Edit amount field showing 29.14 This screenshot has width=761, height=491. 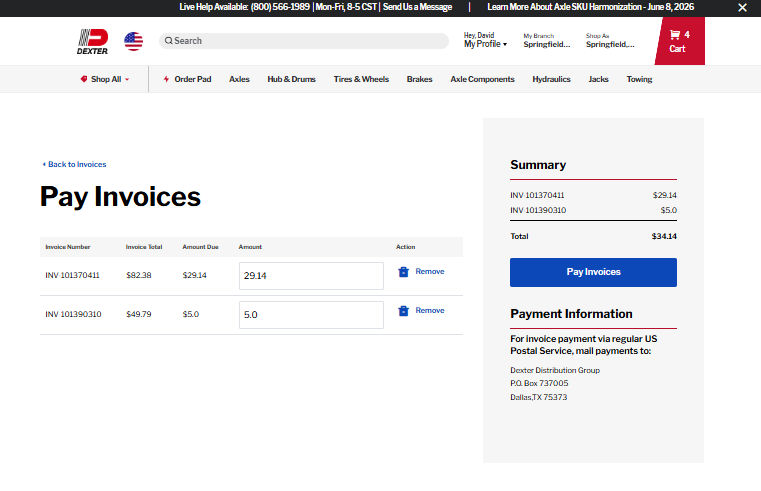[x=311, y=276]
